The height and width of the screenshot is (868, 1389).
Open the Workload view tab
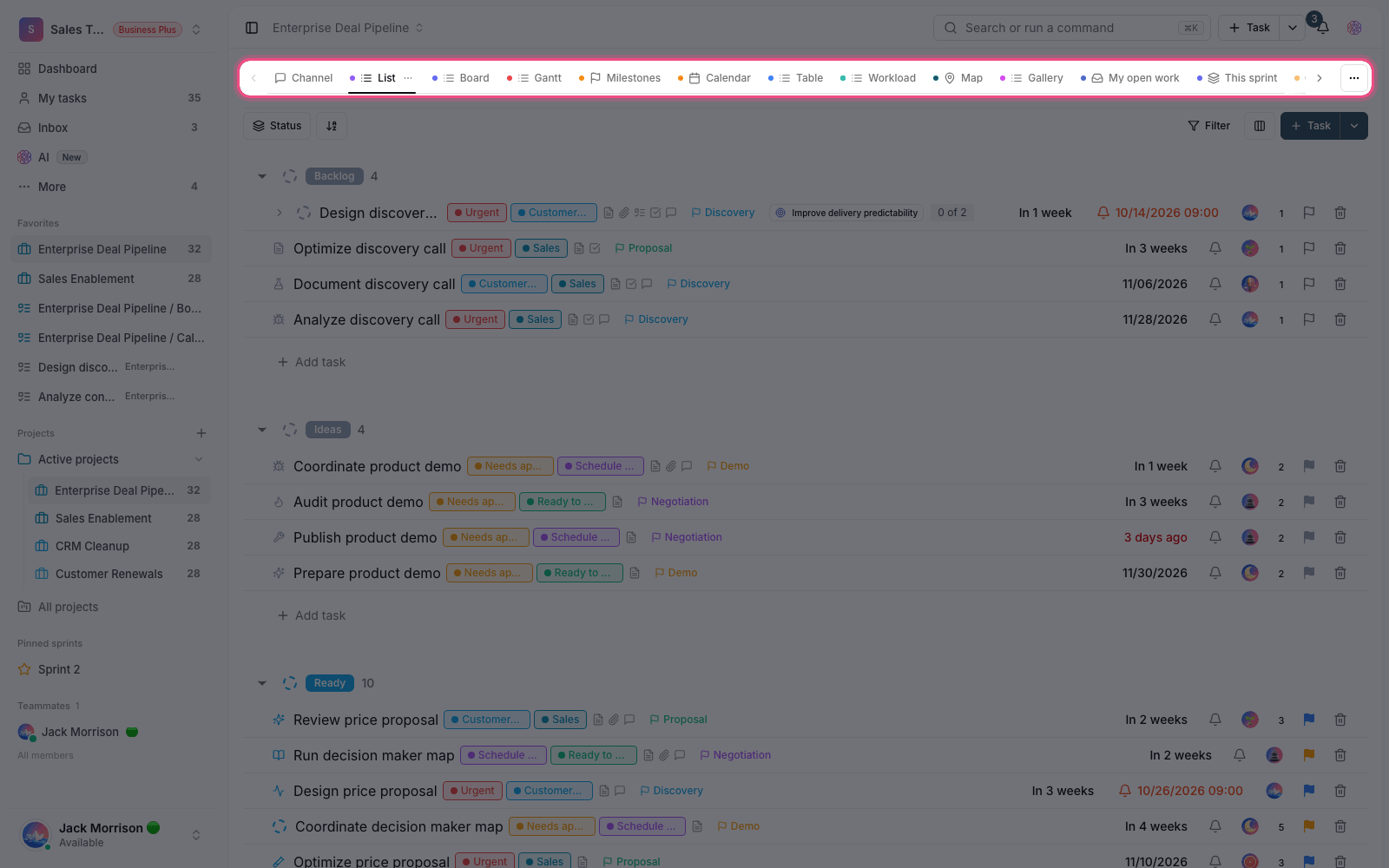click(x=879, y=78)
